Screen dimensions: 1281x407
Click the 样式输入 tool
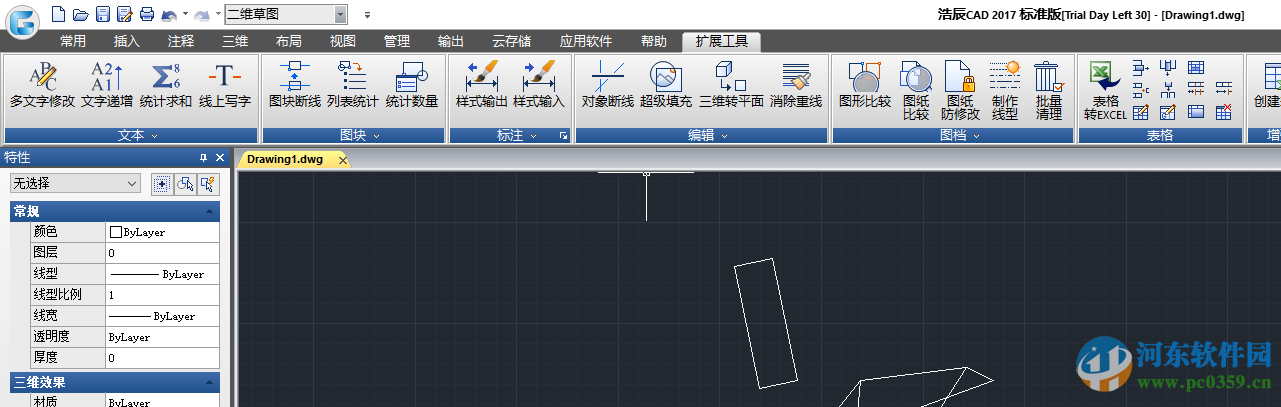coord(539,85)
